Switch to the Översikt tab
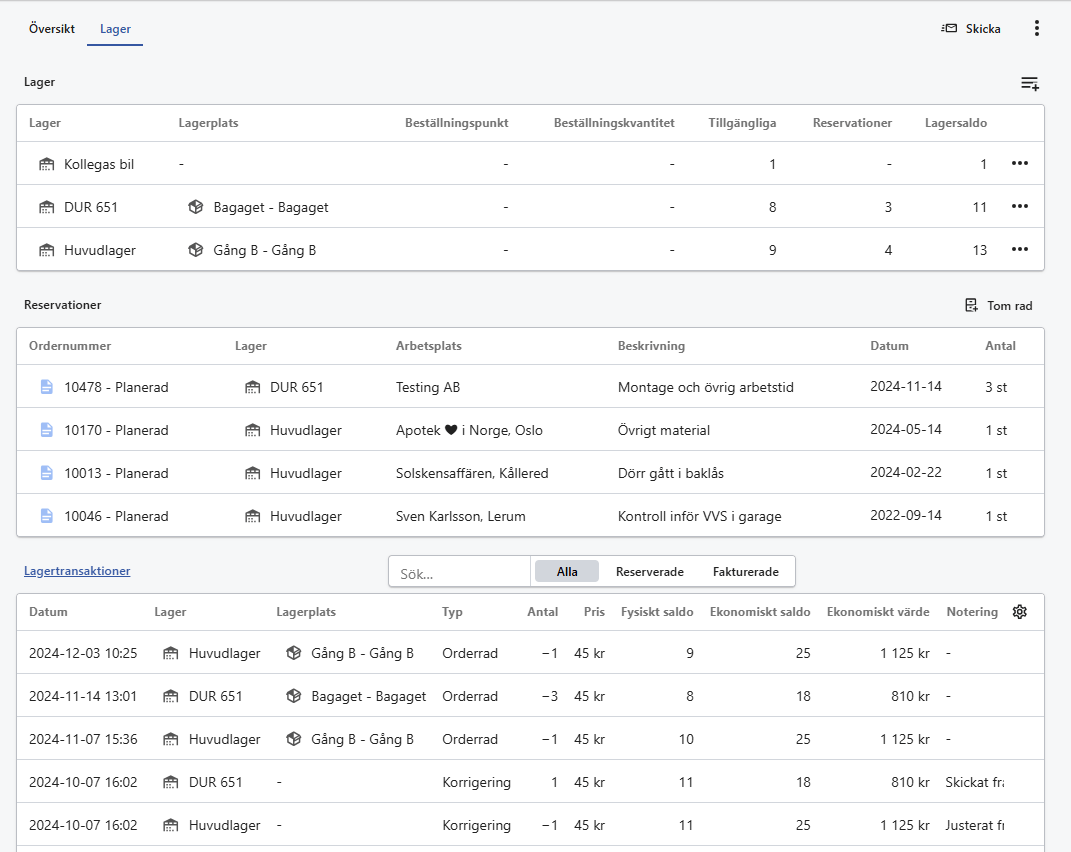Screen dimensions: 1071x852 pos(52,29)
